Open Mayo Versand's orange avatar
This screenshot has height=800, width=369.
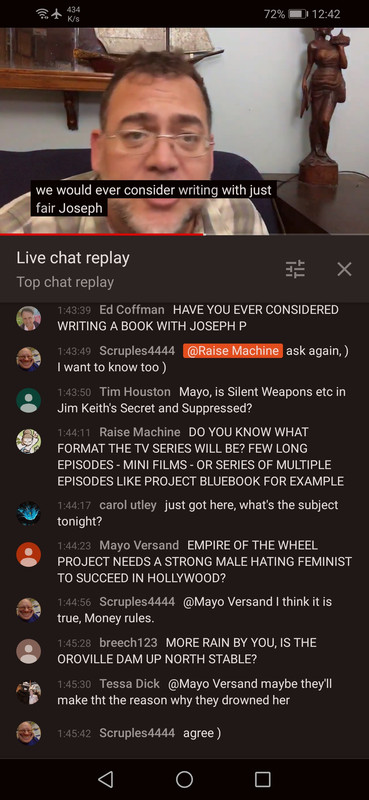point(29,555)
